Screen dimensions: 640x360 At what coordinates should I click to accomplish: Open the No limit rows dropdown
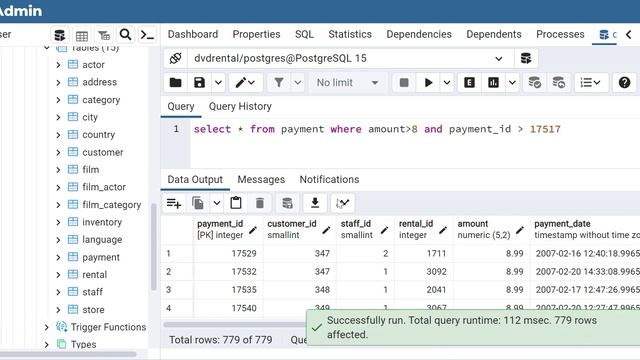pyautogui.click(x=348, y=83)
